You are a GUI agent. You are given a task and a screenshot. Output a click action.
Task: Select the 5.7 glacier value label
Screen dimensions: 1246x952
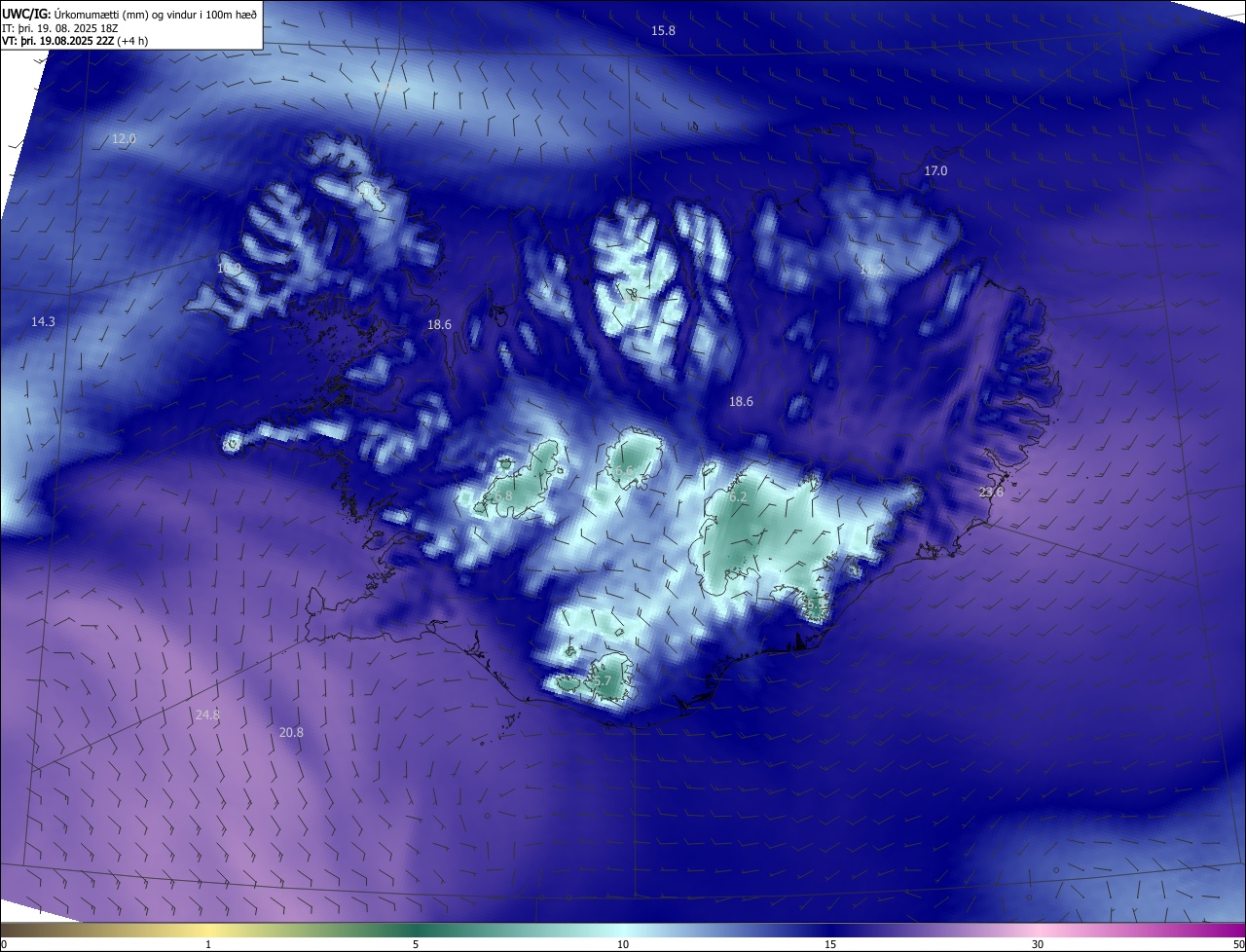point(602,681)
